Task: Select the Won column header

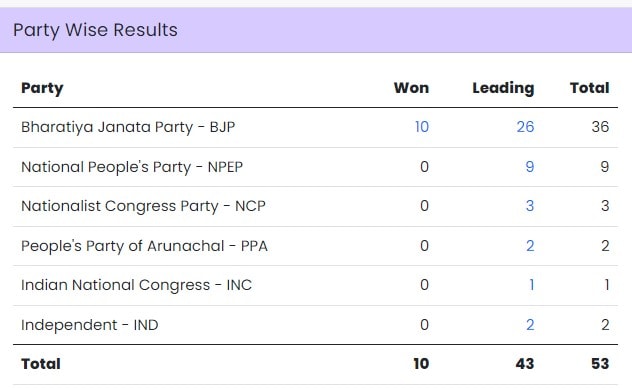Action: (411, 88)
